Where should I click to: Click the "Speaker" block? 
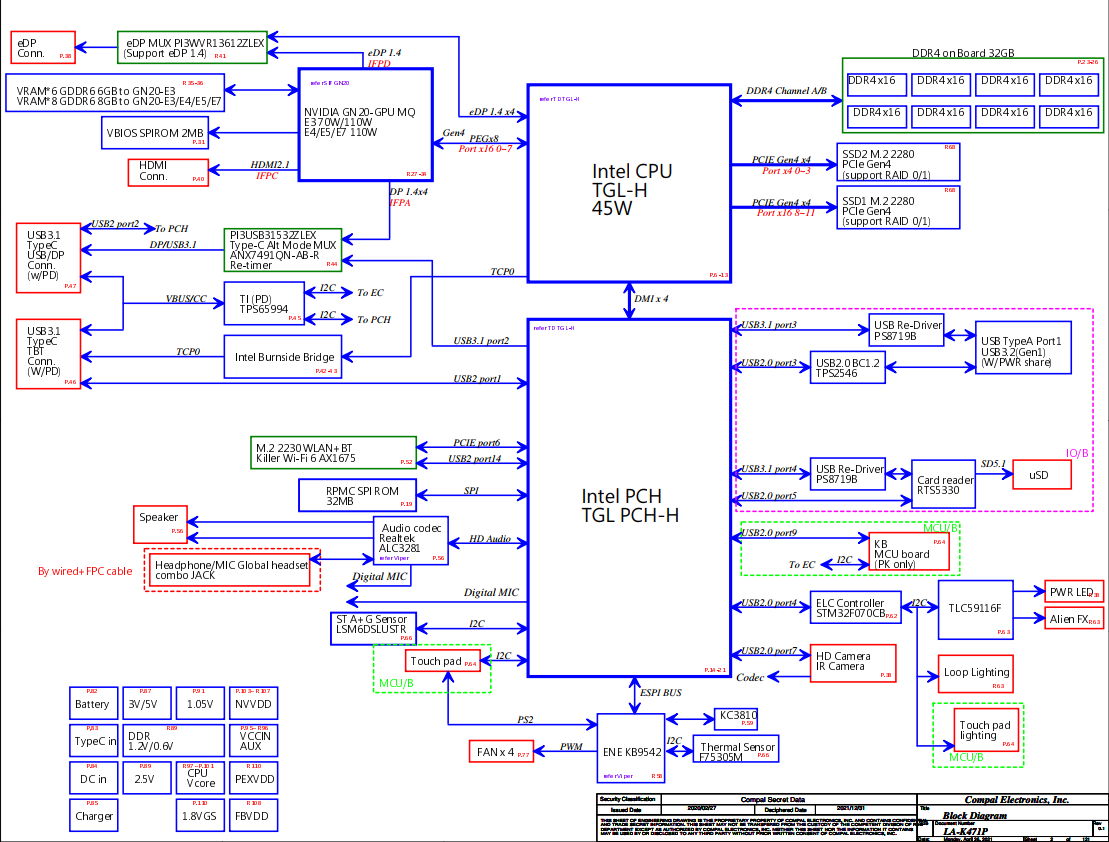click(161, 524)
